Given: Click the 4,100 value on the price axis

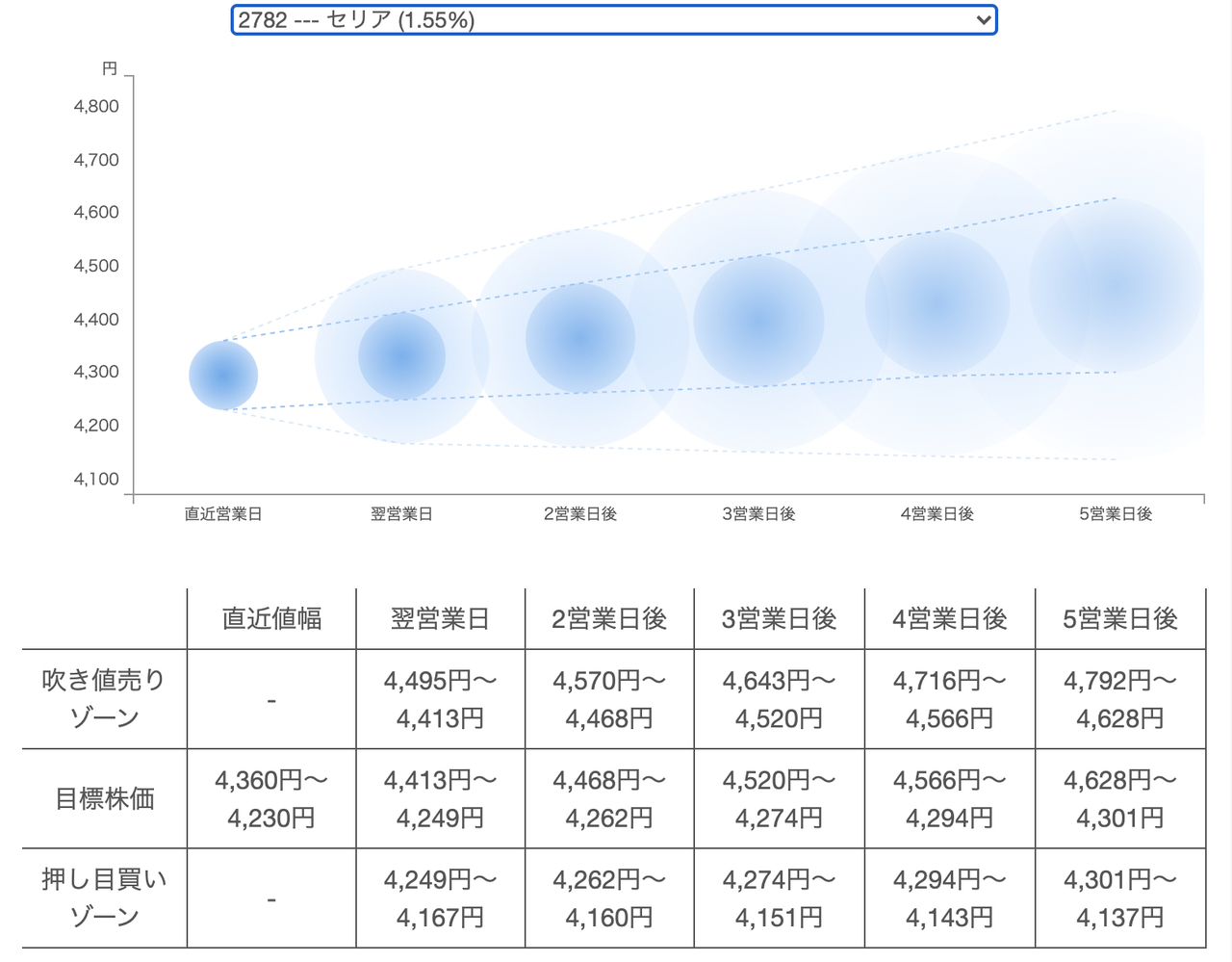Looking at the screenshot, I should (x=96, y=480).
